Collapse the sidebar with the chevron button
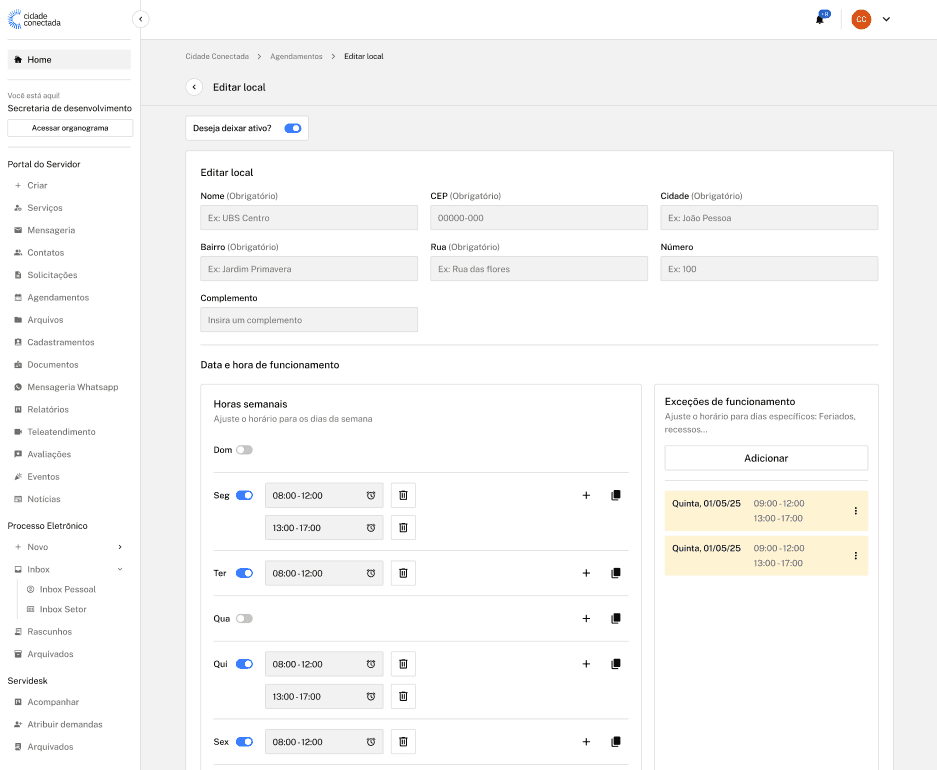Viewport: 937px width, 770px height. click(x=140, y=19)
